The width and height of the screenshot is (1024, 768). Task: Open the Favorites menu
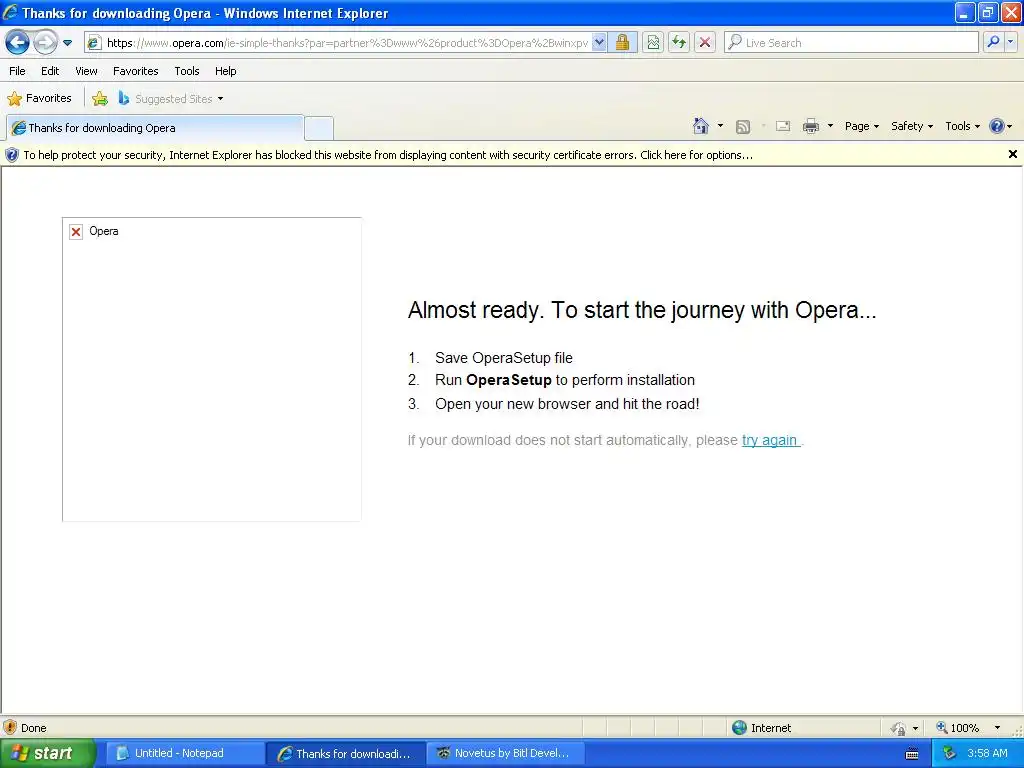(x=136, y=71)
